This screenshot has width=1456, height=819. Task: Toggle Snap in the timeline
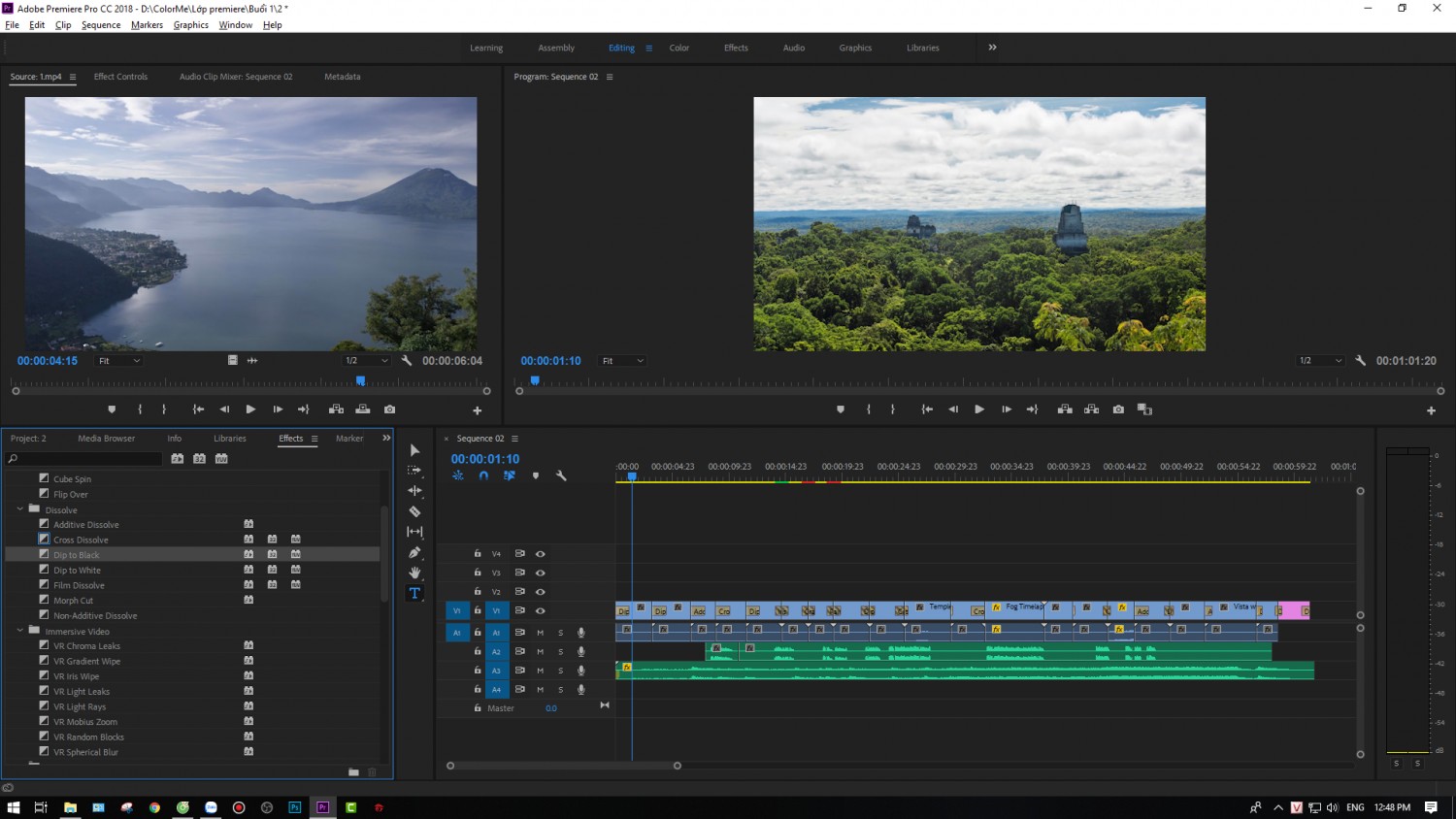point(483,475)
